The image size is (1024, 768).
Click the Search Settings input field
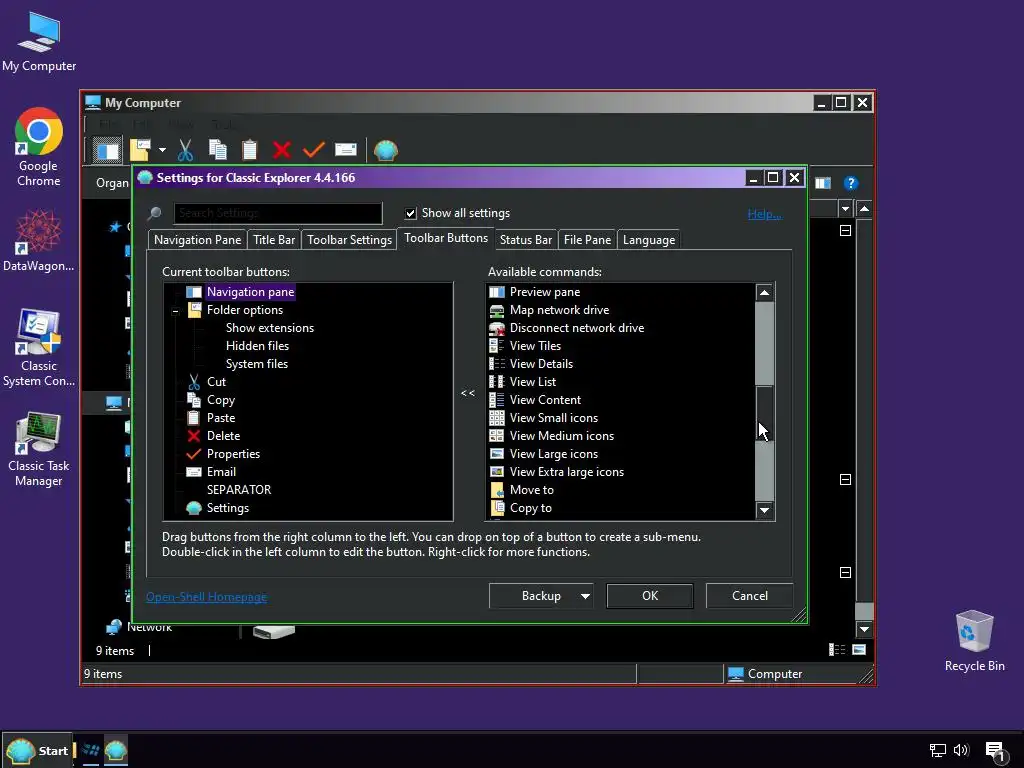[x=278, y=213]
